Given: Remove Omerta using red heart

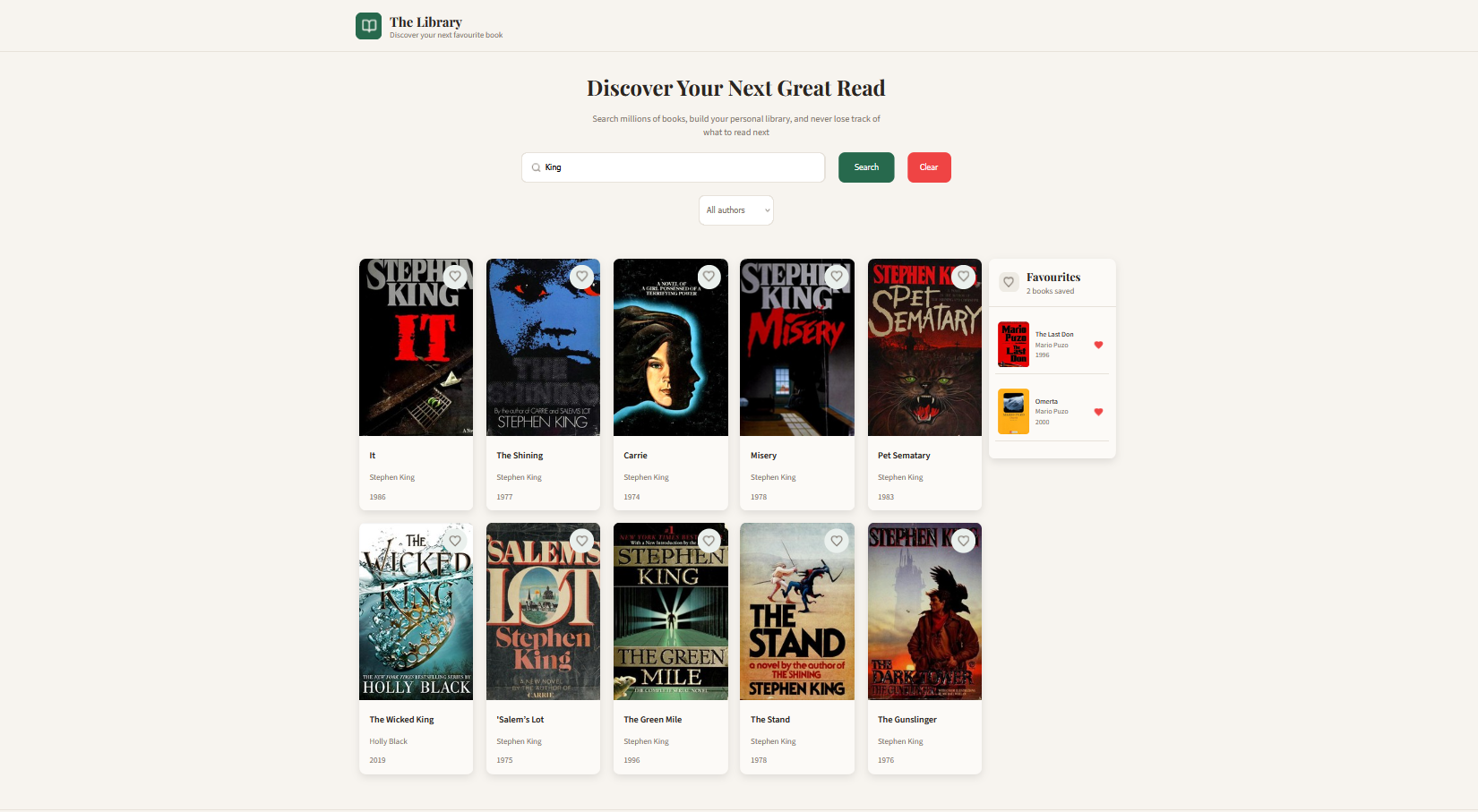Looking at the screenshot, I should coord(1098,412).
